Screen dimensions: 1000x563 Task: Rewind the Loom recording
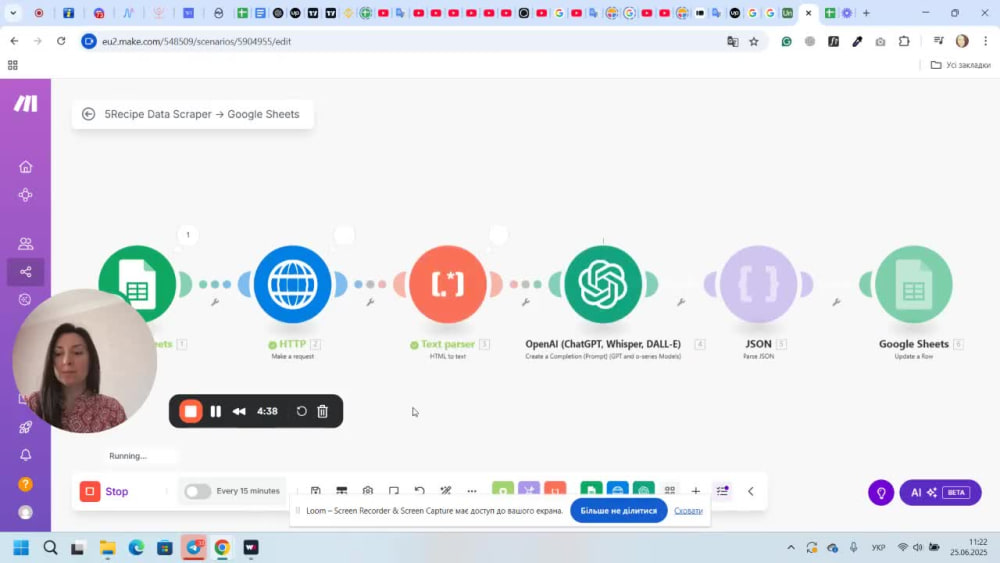239,411
